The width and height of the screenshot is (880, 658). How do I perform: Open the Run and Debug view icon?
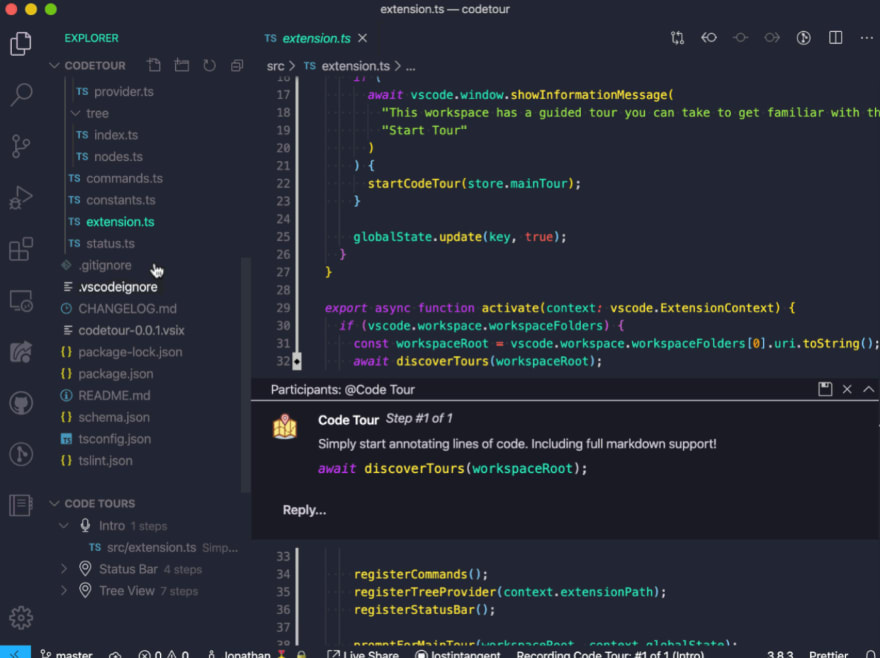[21, 198]
